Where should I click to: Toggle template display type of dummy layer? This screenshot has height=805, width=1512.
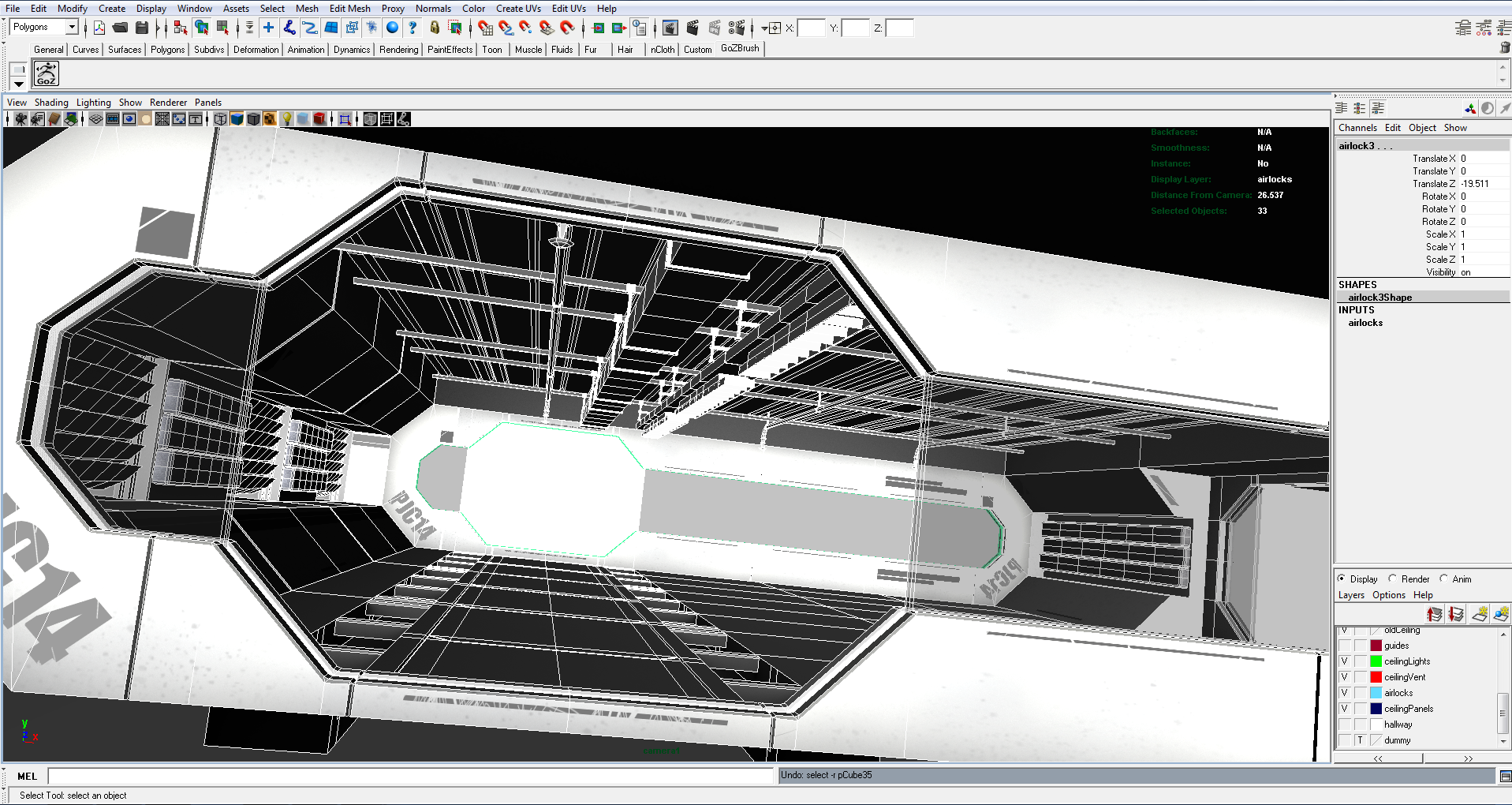coord(1361,740)
